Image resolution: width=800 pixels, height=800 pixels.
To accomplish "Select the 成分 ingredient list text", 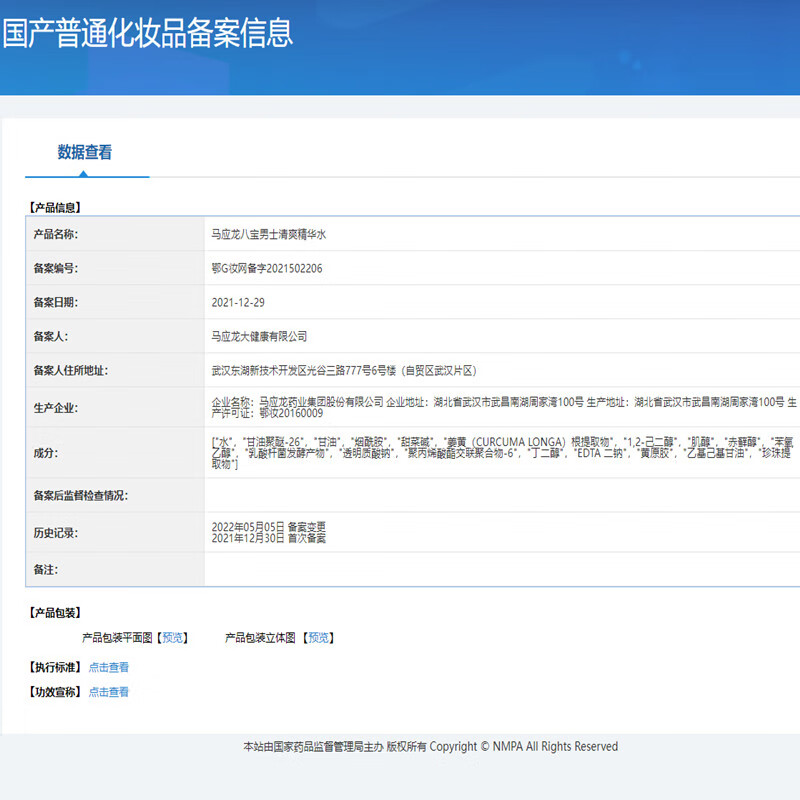I will click(503, 453).
